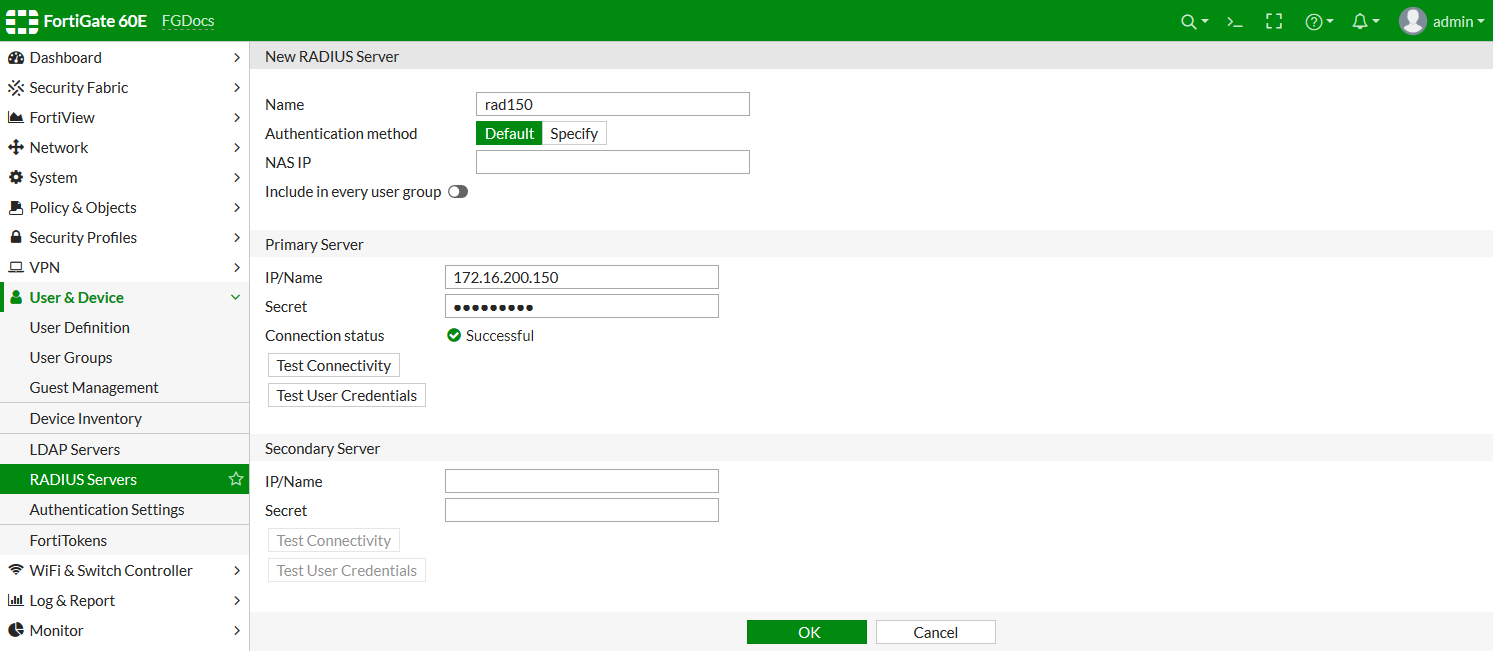The height and width of the screenshot is (651, 1493).
Task: Click the NAS IP input field
Action: pos(613,162)
